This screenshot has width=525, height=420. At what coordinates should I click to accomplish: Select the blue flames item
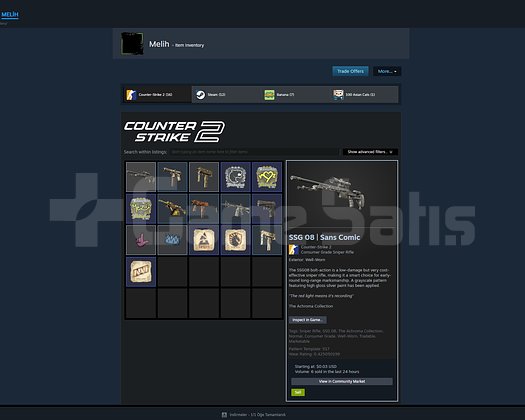(x=172, y=240)
